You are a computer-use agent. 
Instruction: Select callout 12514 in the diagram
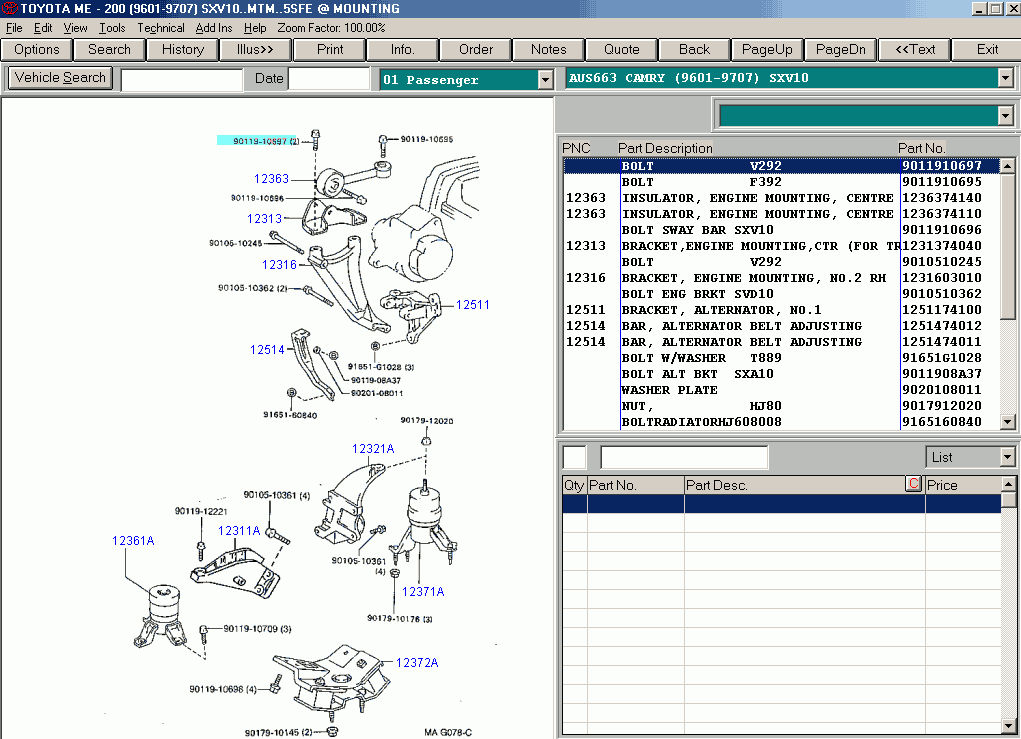(268, 350)
